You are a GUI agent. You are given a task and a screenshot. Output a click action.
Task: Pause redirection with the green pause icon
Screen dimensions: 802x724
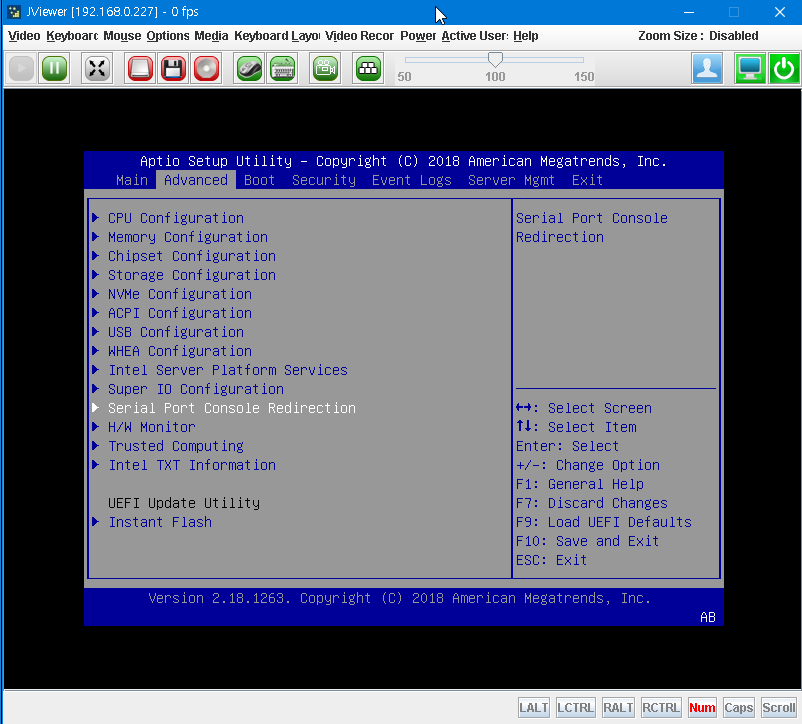[x=54, y=69]
